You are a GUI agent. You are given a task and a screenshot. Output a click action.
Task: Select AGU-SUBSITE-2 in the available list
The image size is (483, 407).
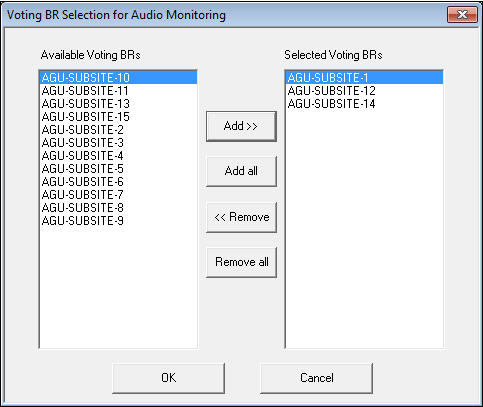(118, 130)
